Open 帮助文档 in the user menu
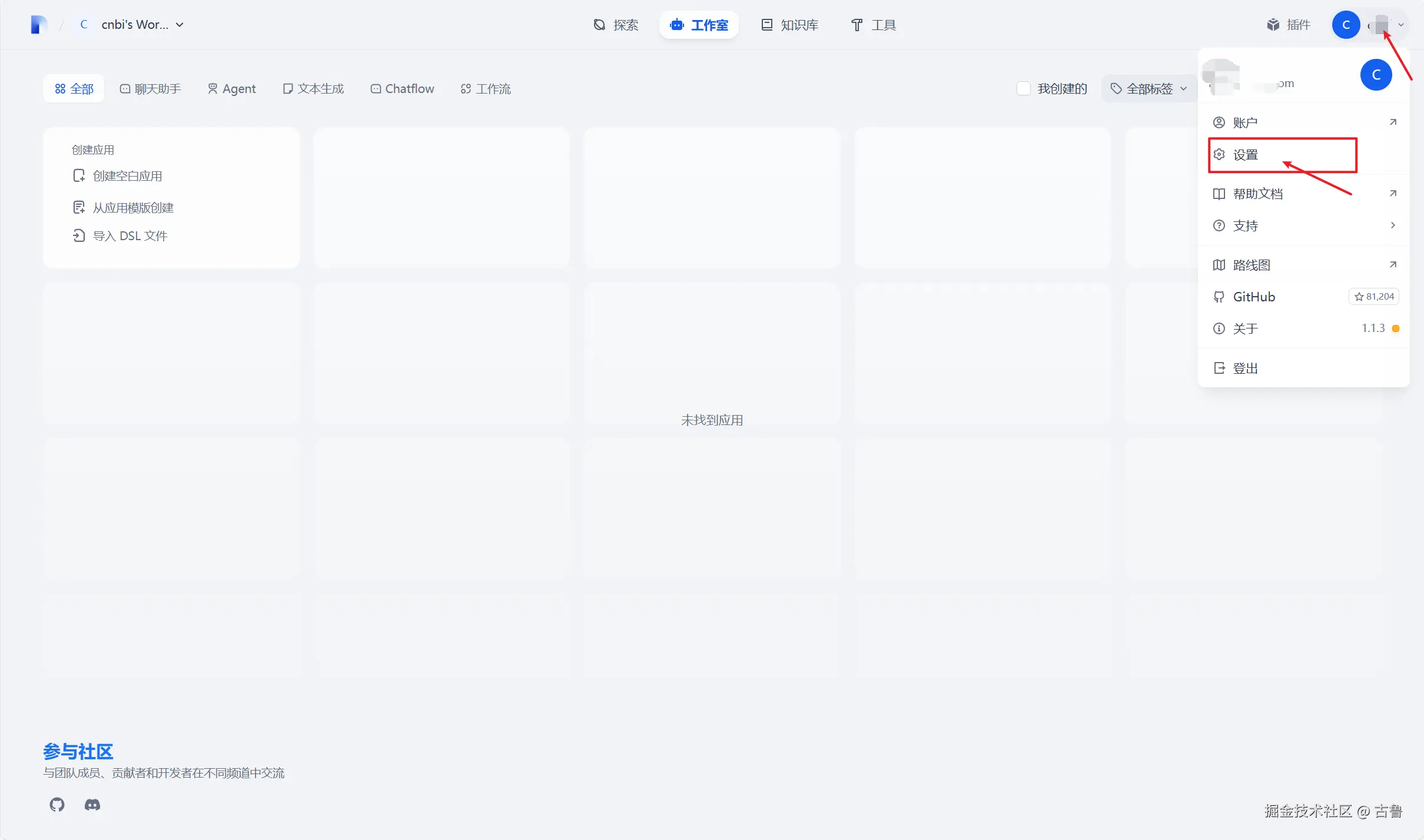The image size is (1424, 840). click(x=1257, y=194)
